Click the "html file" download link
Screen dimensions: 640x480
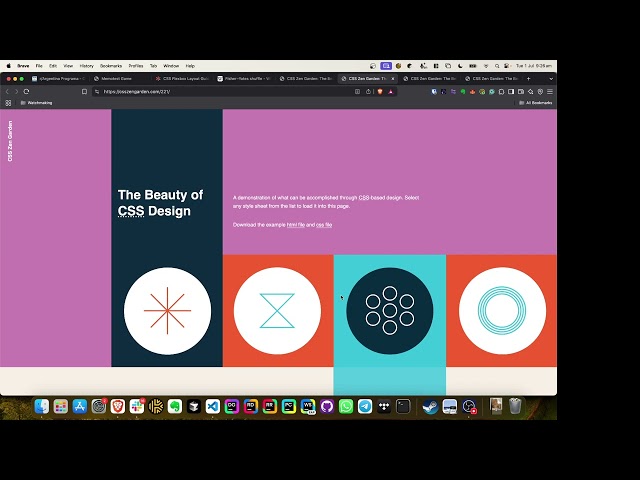pyautogui.click(x=295, y=225)
